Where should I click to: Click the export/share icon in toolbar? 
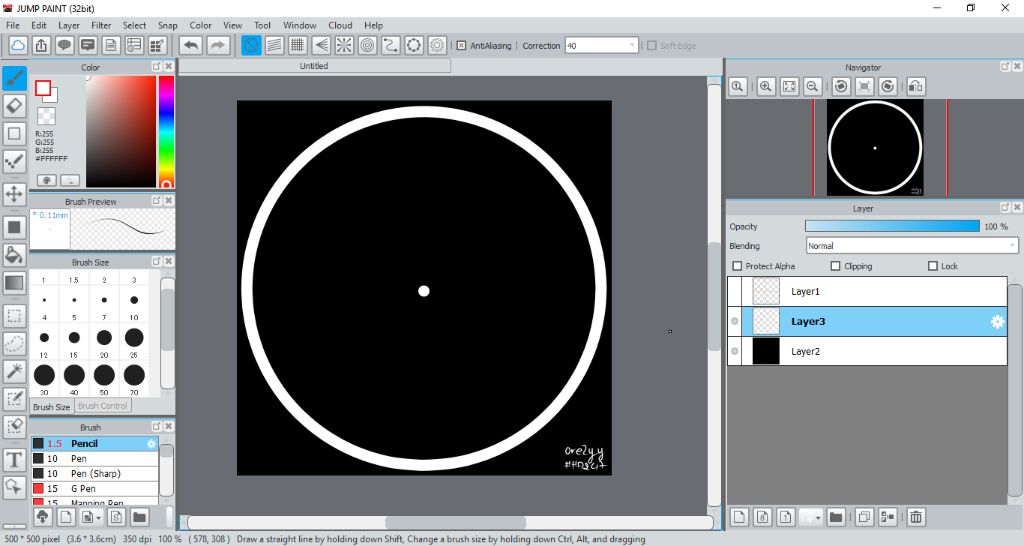point(41,45)
